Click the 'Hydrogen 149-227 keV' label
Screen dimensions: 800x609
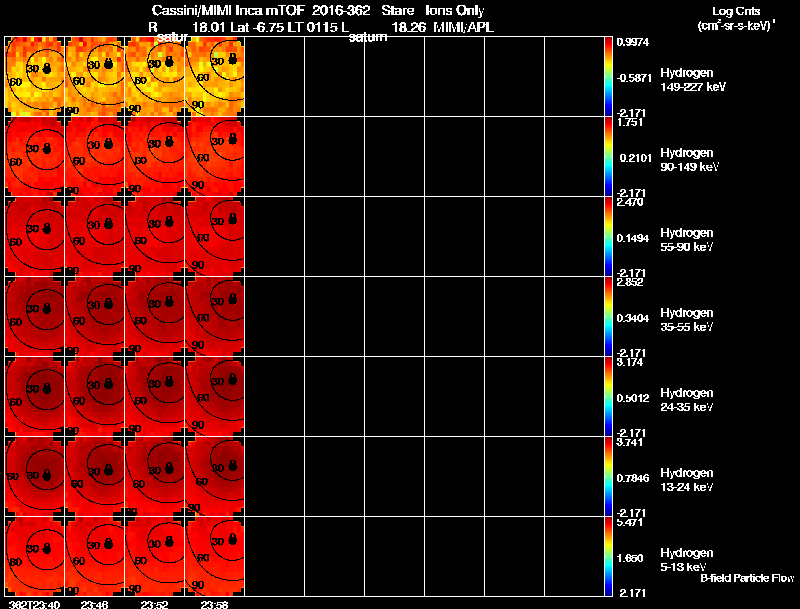(x=693, y=80)
